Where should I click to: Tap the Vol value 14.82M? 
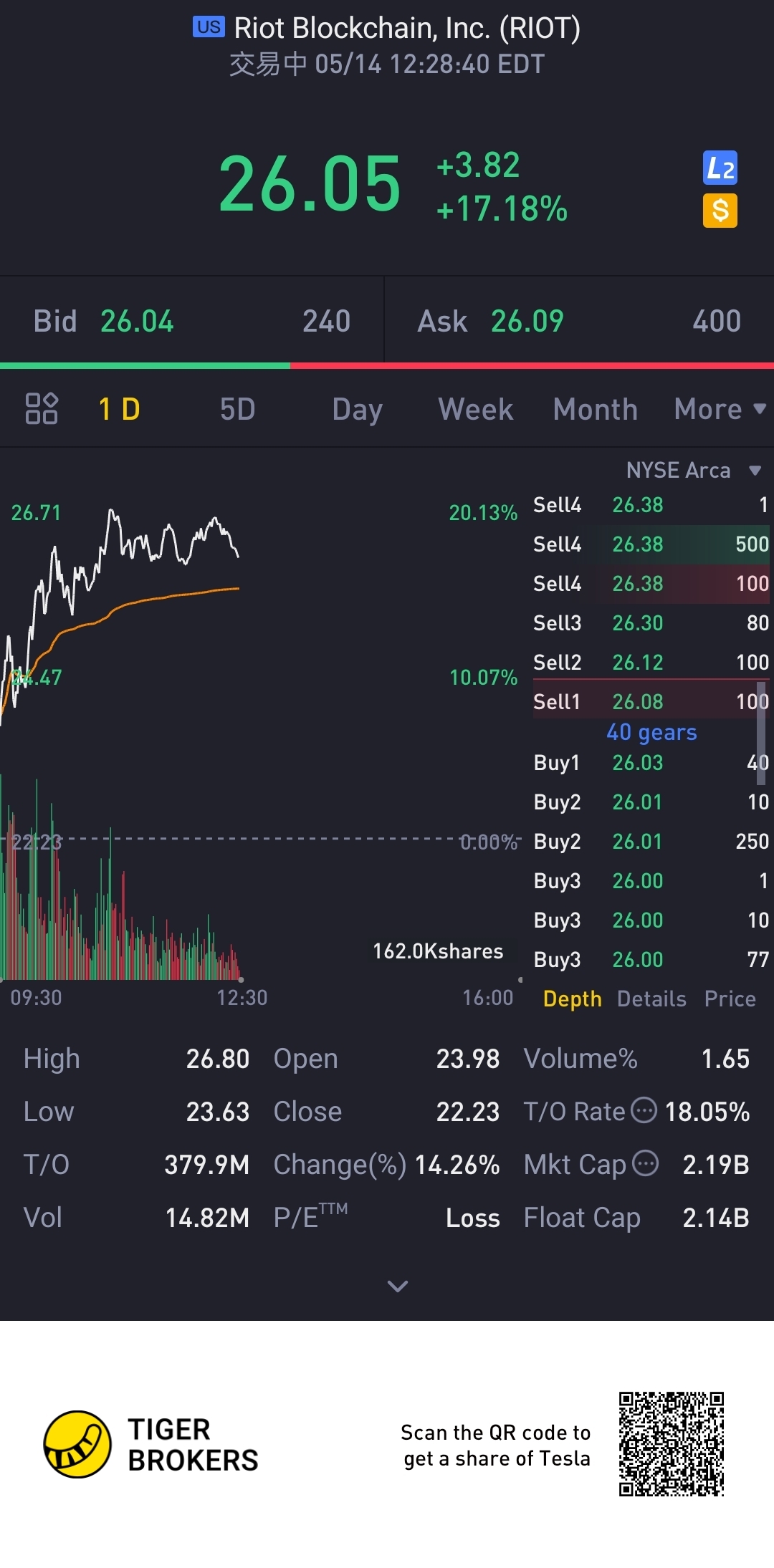tap(208, 1218)
